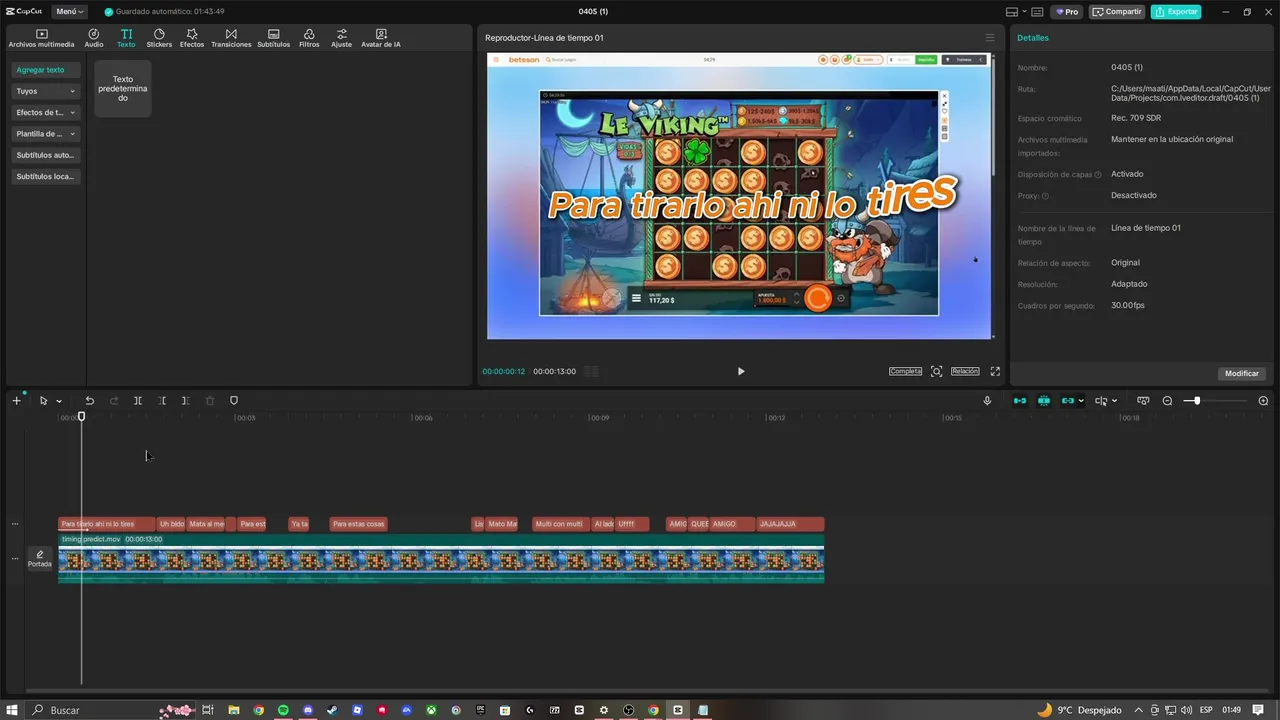Screen dimensions: 1280x720
Task: Zoom in the timeline
Action: [1263, 400]
